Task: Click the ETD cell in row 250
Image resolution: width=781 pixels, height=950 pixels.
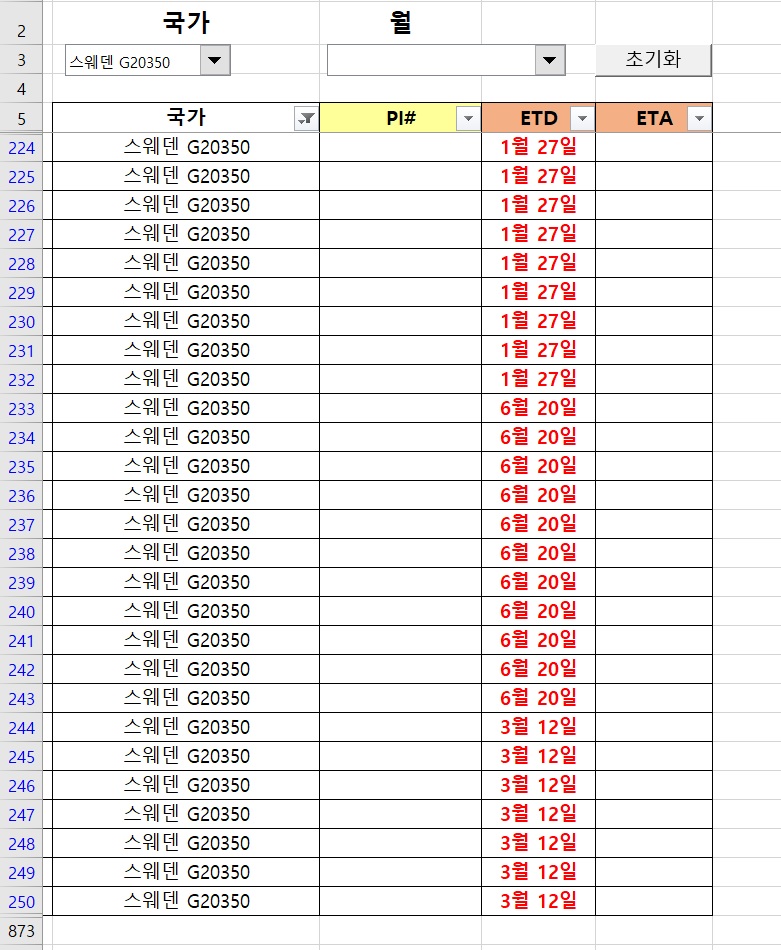Action: [x=539, y=901]
